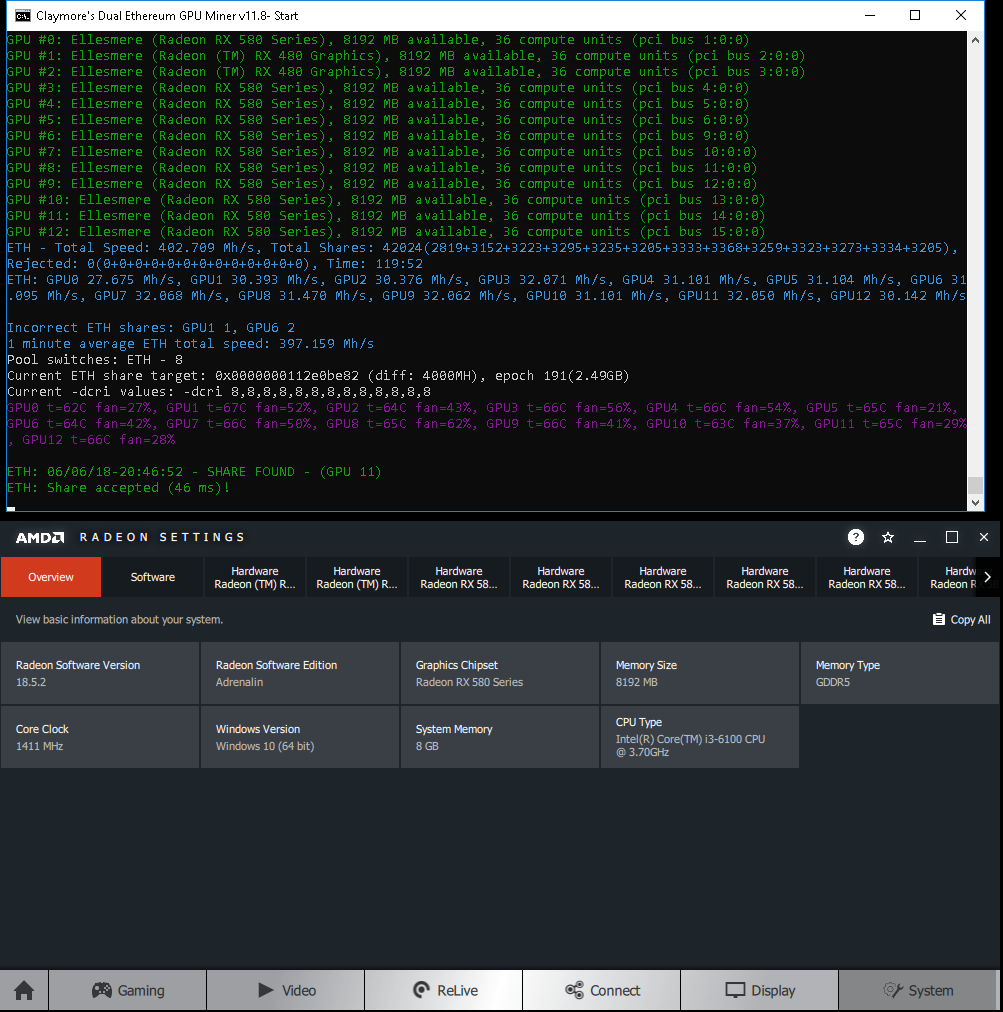The width and height of the screenshot is (1003, 1012).
Task: Open the Gaming section
Action: pyautogui.click(x=128, y=990)
